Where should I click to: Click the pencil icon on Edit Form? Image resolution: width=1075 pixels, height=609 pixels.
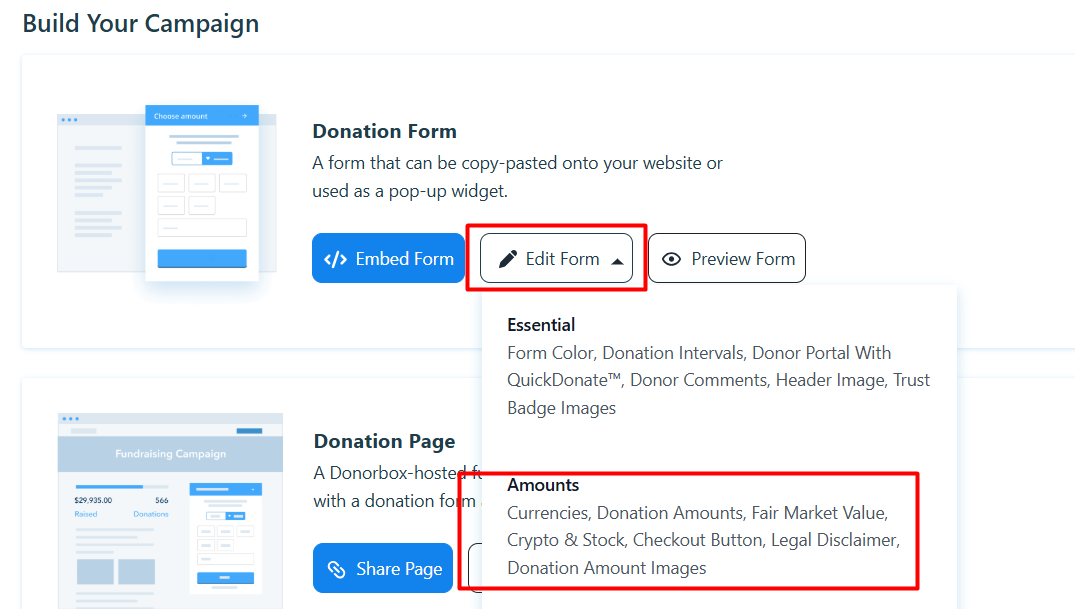[x=508, y=259]
